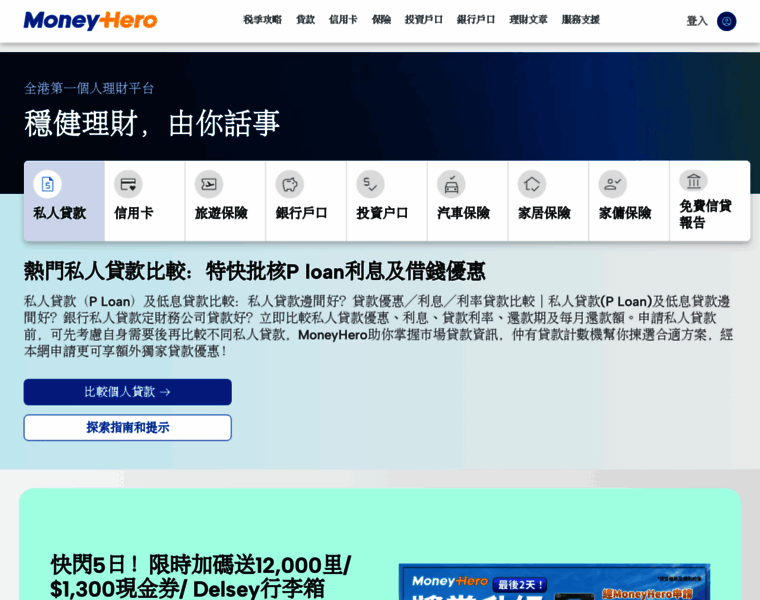Click the 免費信貸報告 bank building icon

(x=694, y=181)
